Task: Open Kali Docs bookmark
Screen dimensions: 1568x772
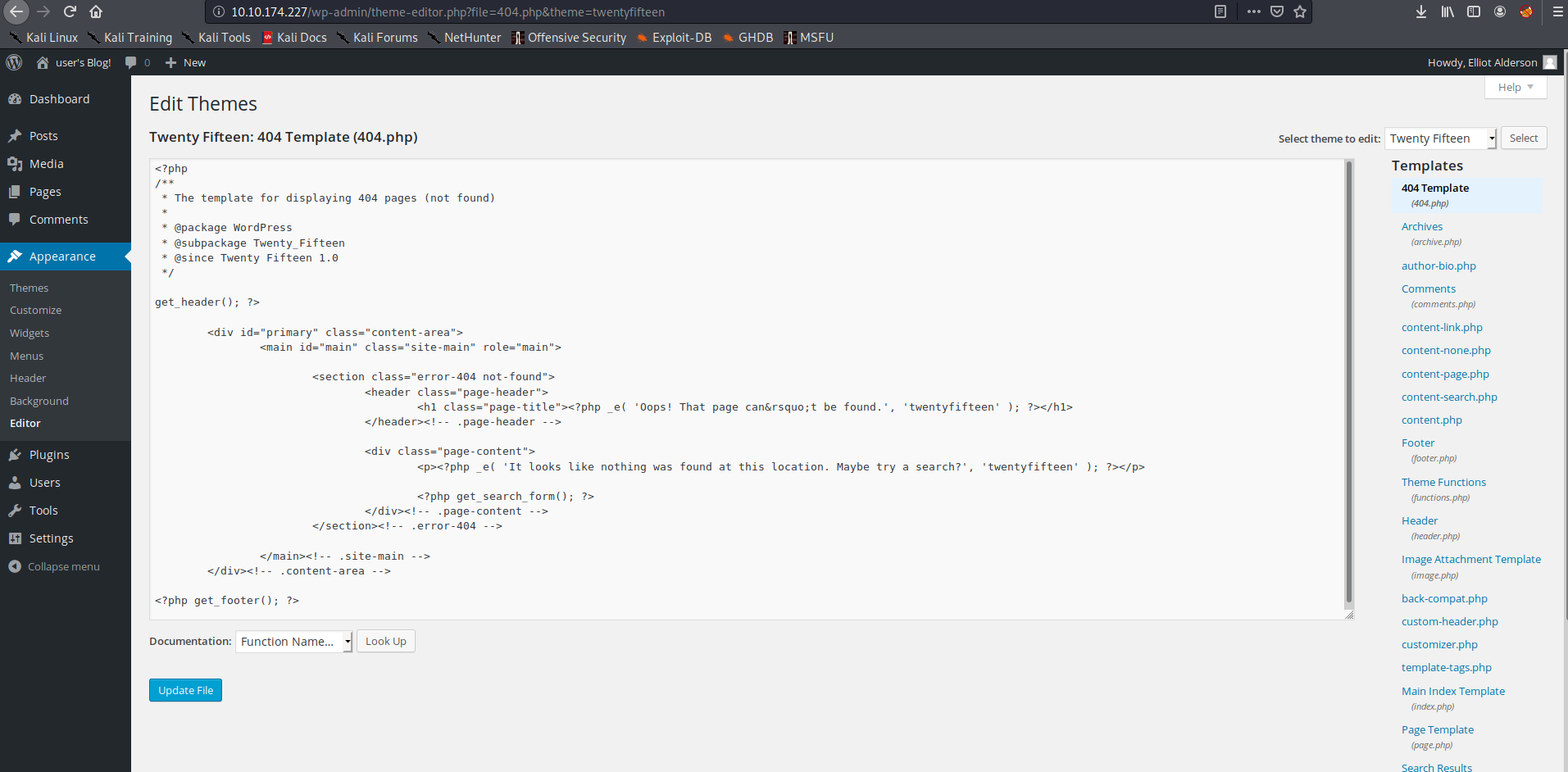Action: (294, 38)
